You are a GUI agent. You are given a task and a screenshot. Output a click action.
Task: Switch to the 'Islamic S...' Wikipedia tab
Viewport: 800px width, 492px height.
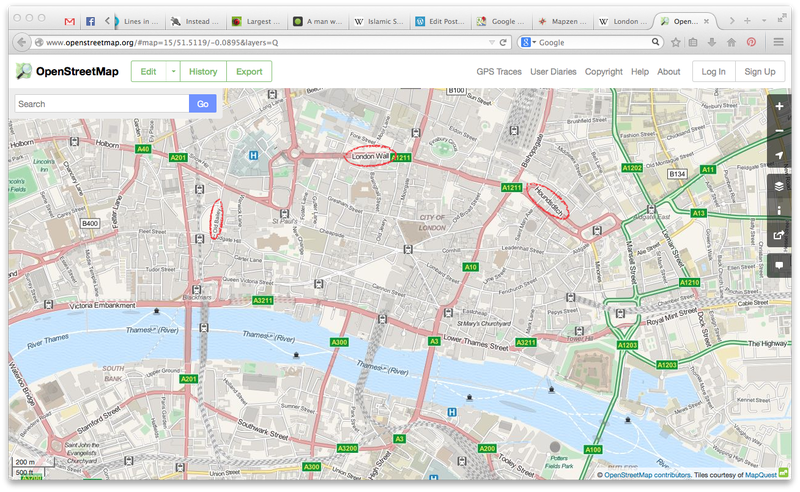(380, 21)
